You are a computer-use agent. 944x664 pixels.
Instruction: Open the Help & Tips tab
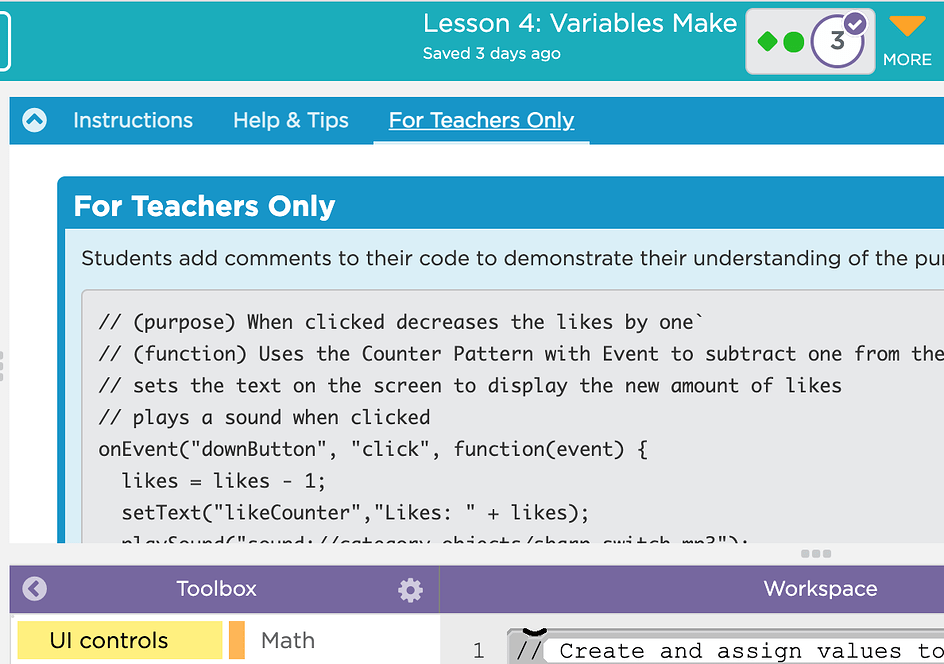(x=291, y=120)
